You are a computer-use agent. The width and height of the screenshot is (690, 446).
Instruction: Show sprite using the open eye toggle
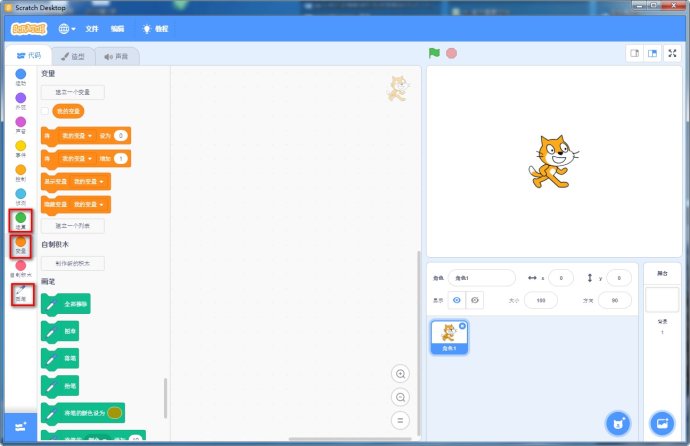(457, 300)
